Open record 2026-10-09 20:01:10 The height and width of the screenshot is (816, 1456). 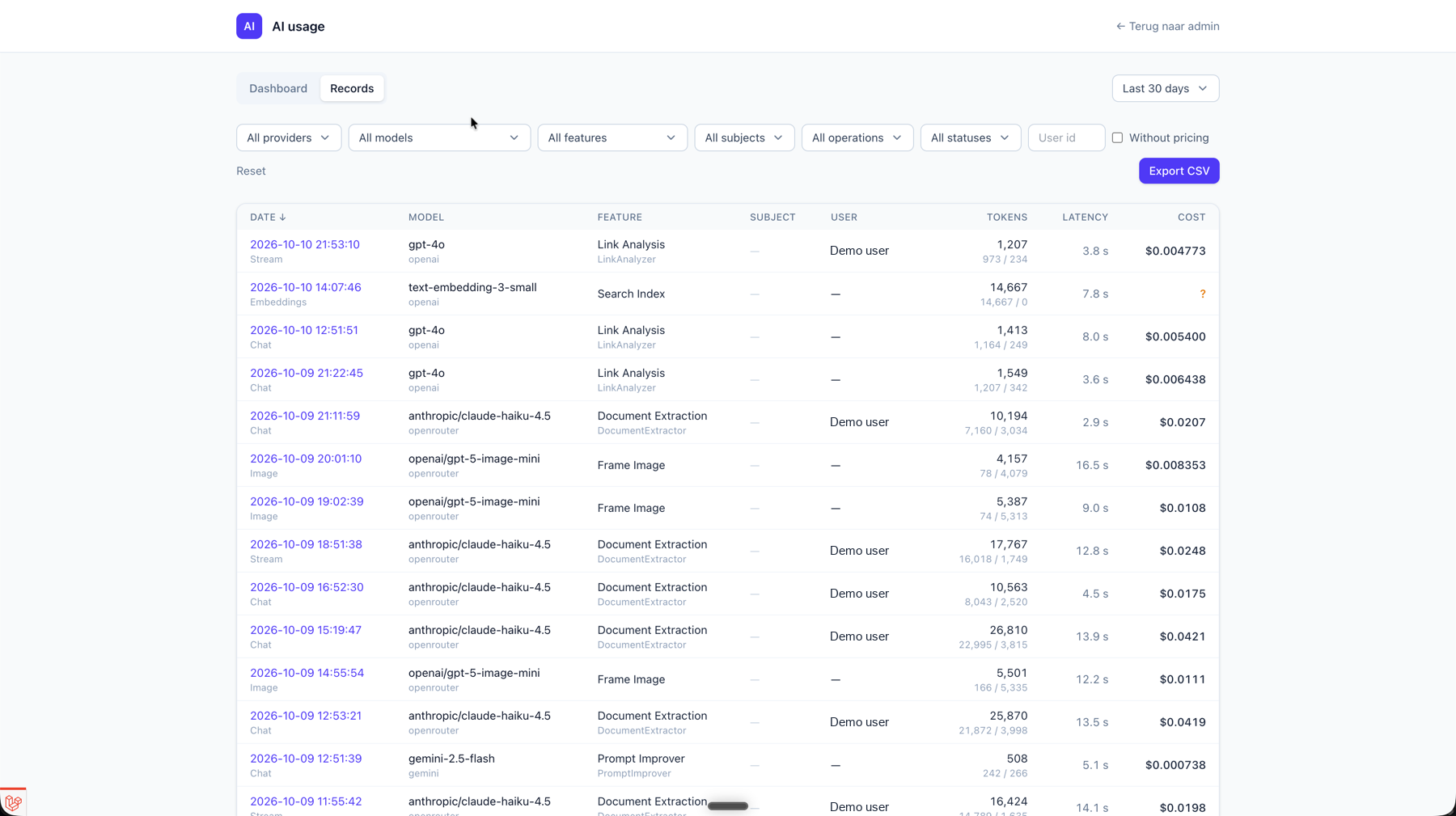(x=306, y=459)
